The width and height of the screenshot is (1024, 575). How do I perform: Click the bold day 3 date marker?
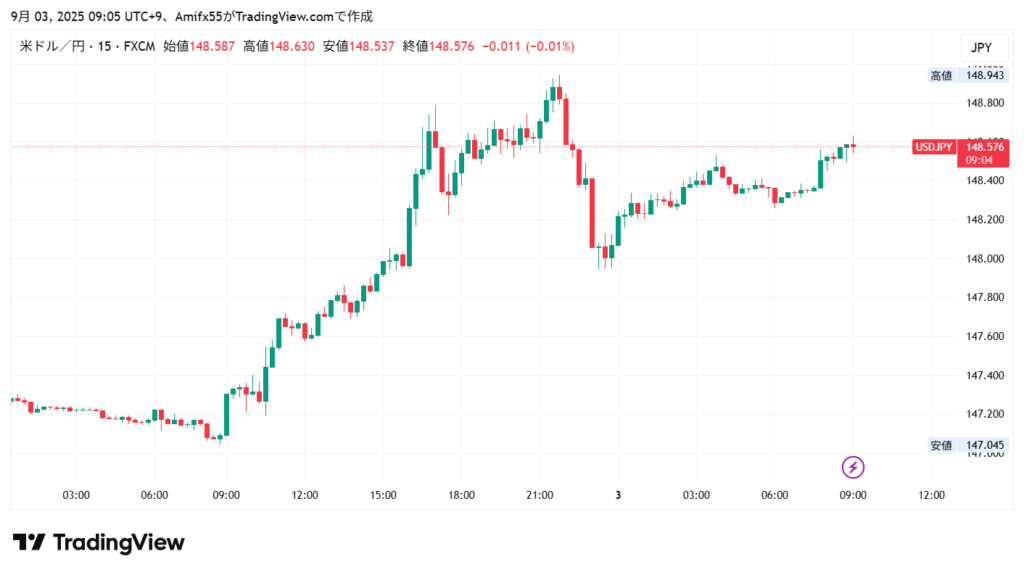tap(618, 495)
